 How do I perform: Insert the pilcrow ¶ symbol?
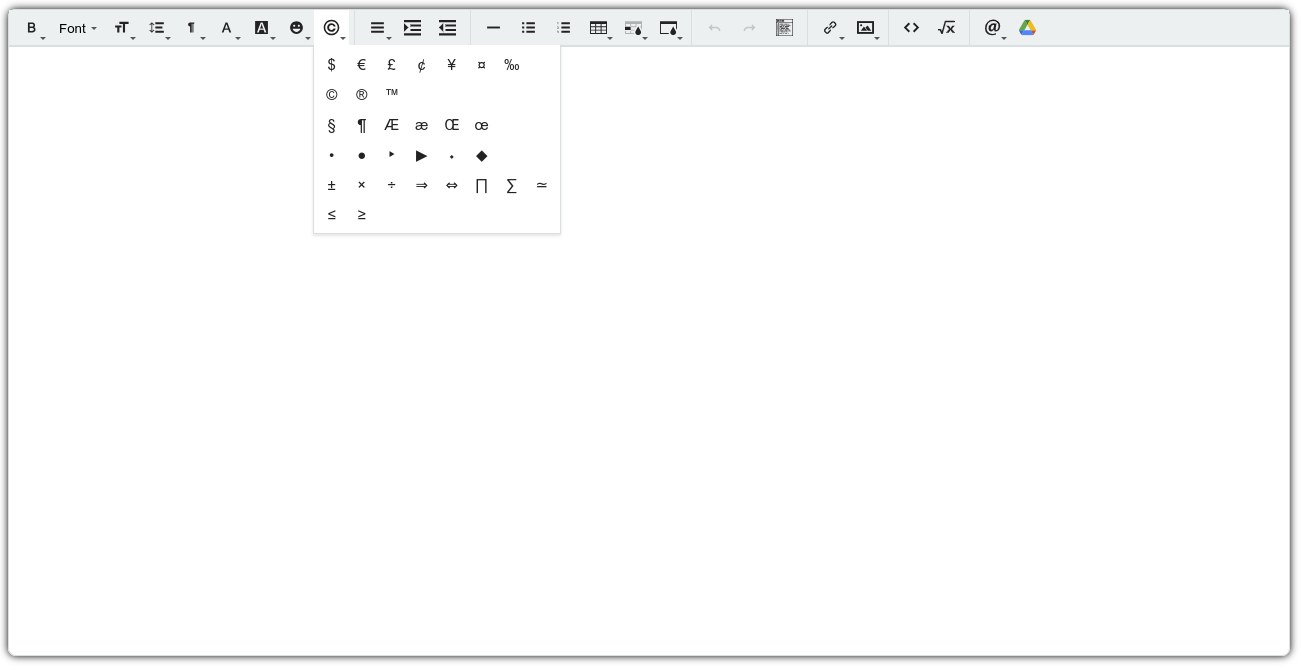[x=362, y=125]
